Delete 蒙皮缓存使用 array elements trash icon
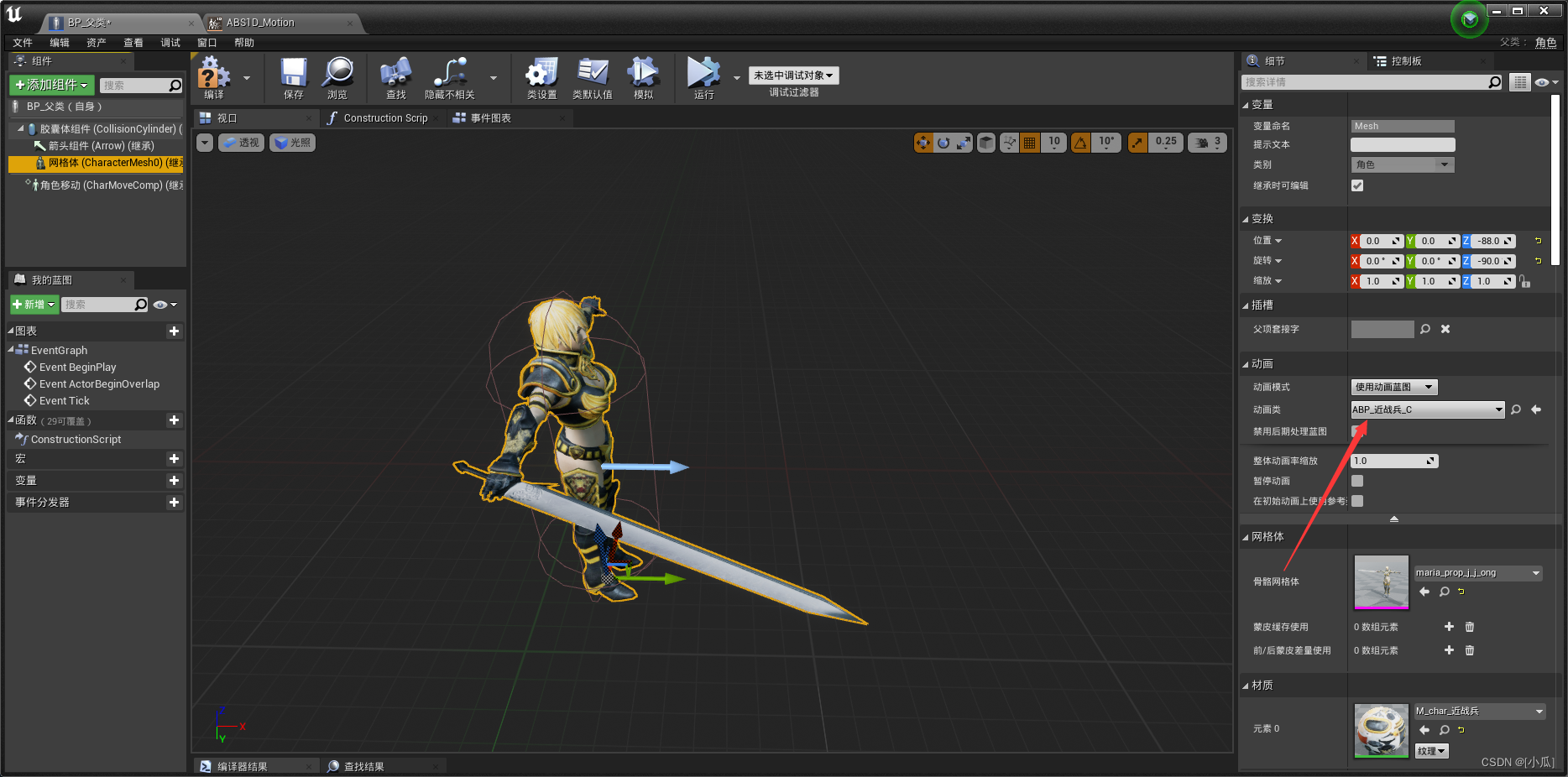 1470,627
